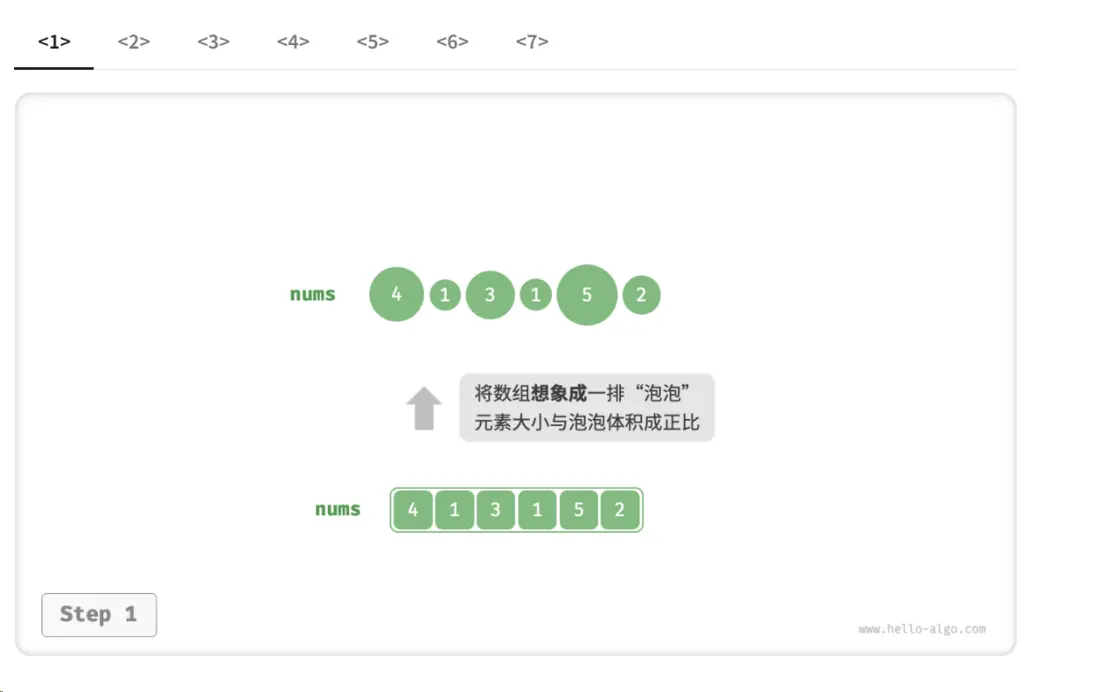Switch to tab <2>
The width and height of the screenshot is (1098, 692).
point(133,42)
